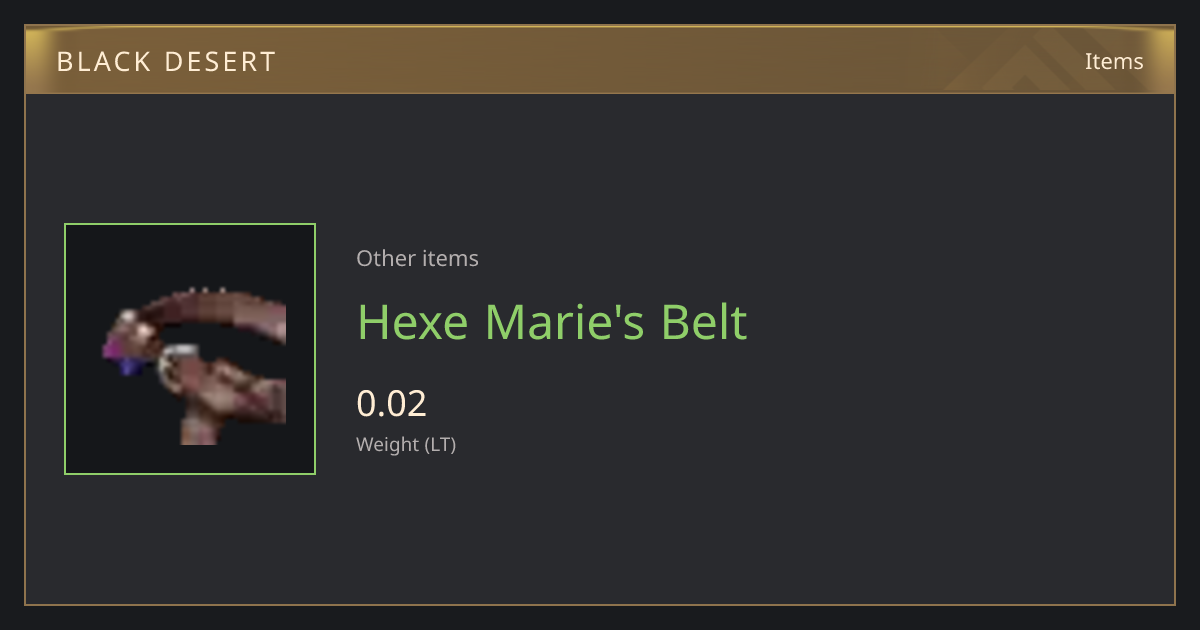
Task: Click the faint chevron emblem in the header
Action: coord(1042,62)
